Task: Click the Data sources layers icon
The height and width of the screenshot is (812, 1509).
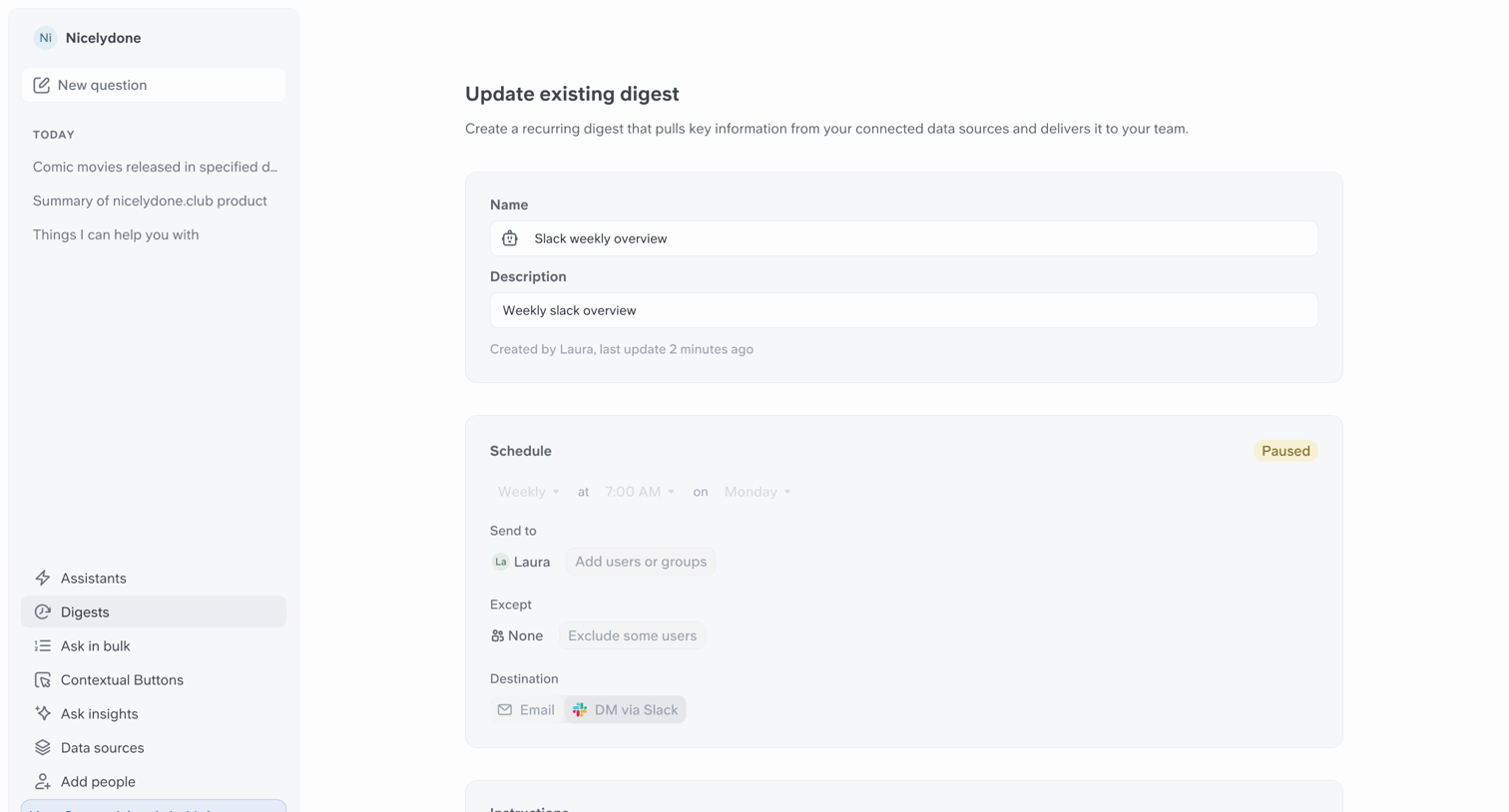Action: coord(42,747)
